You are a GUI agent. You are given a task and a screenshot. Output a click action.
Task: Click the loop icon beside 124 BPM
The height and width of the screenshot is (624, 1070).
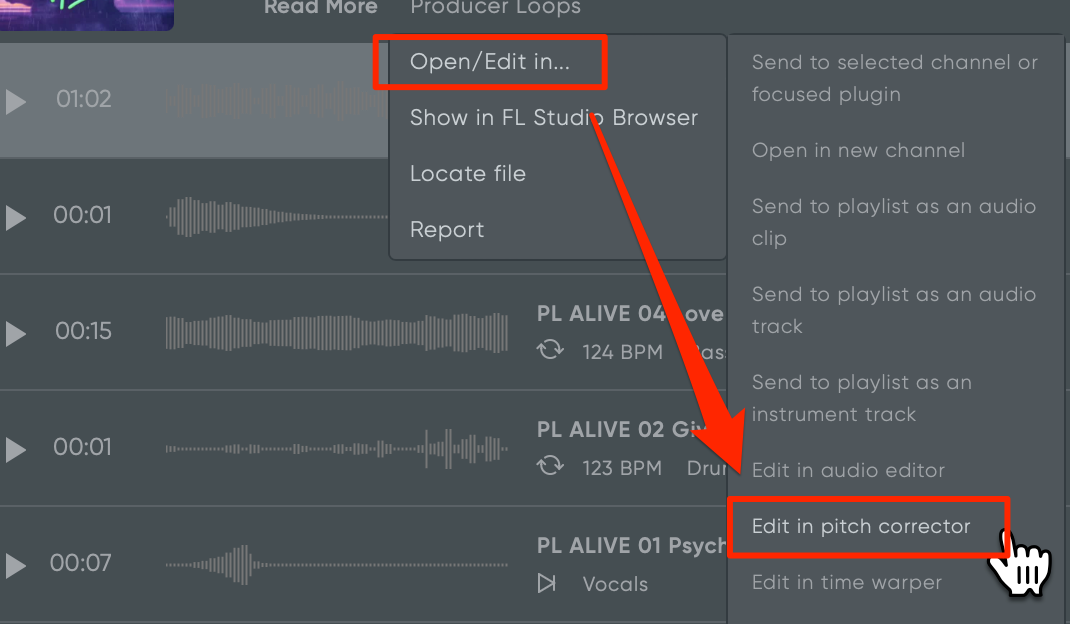[x=550, y=351]
